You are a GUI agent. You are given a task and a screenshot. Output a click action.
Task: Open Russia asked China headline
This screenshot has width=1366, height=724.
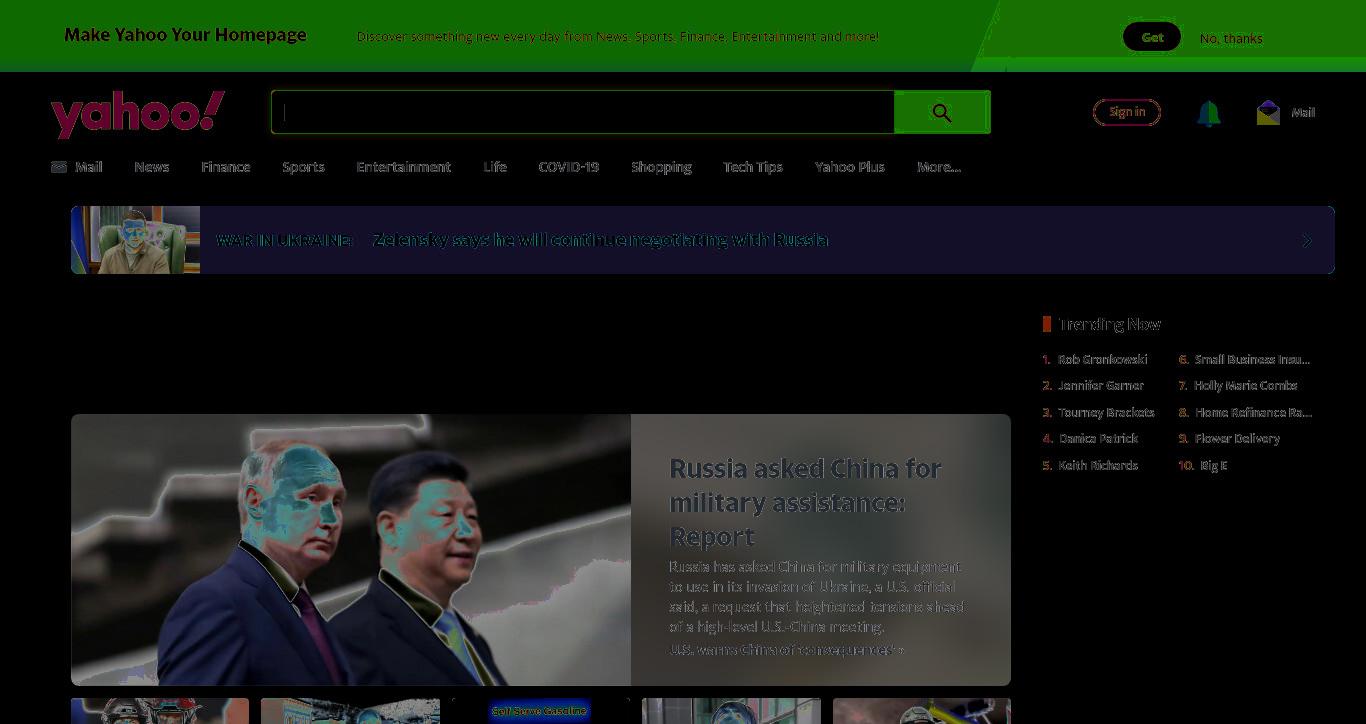[806, 502]
